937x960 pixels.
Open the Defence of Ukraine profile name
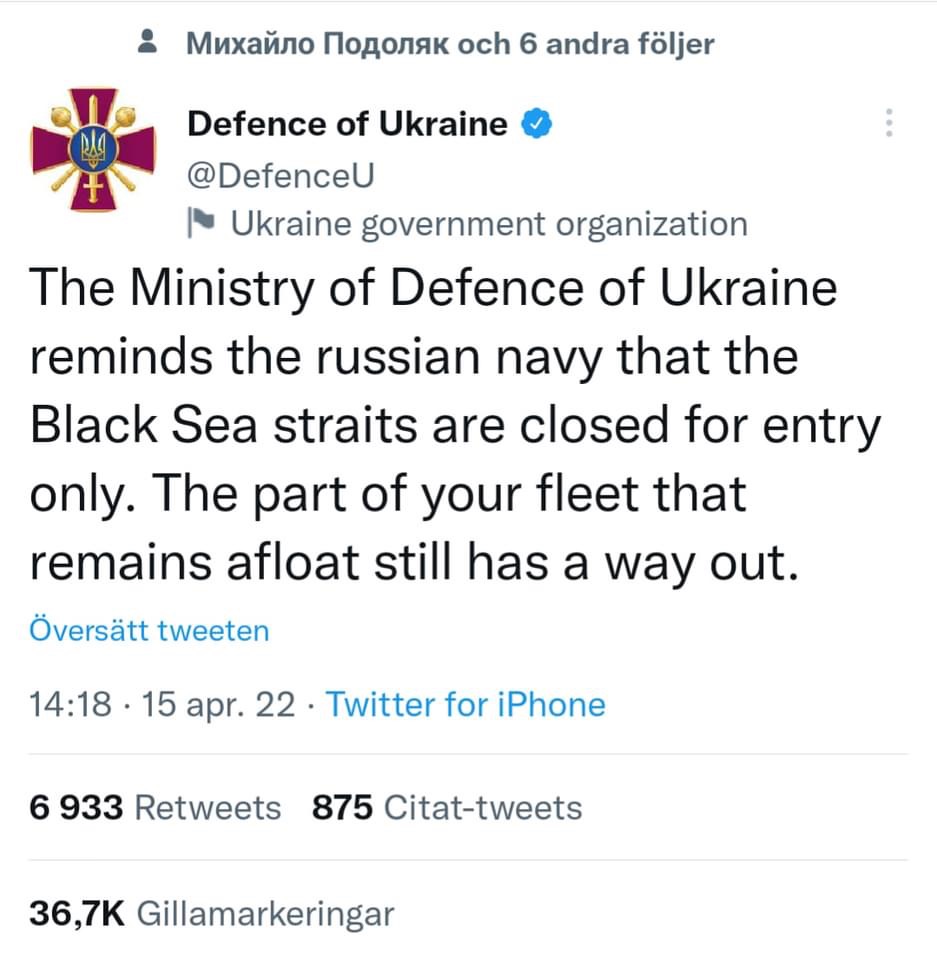click(347, 124)
